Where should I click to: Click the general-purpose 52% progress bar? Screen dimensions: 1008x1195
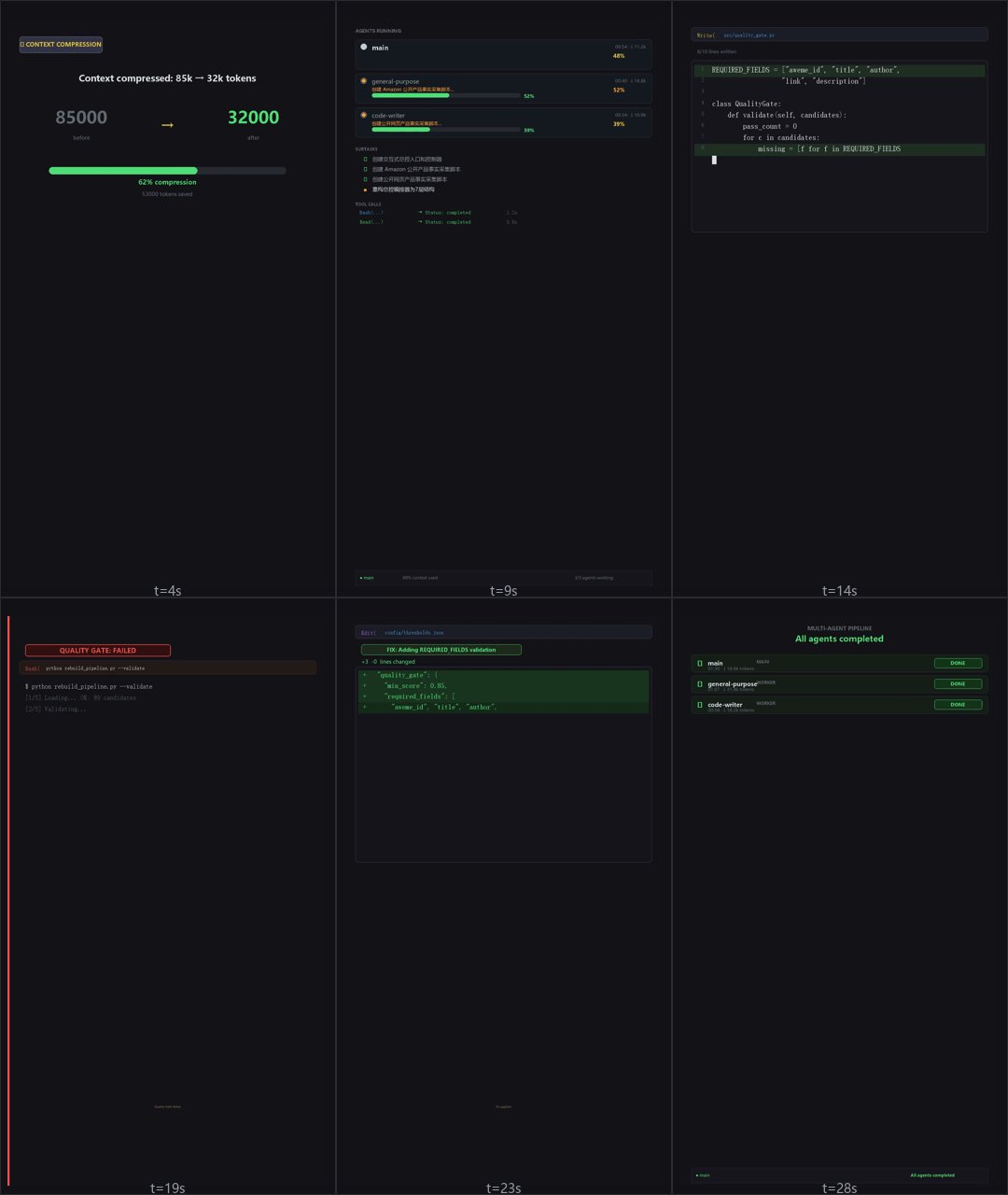click(x=446, y=95)
